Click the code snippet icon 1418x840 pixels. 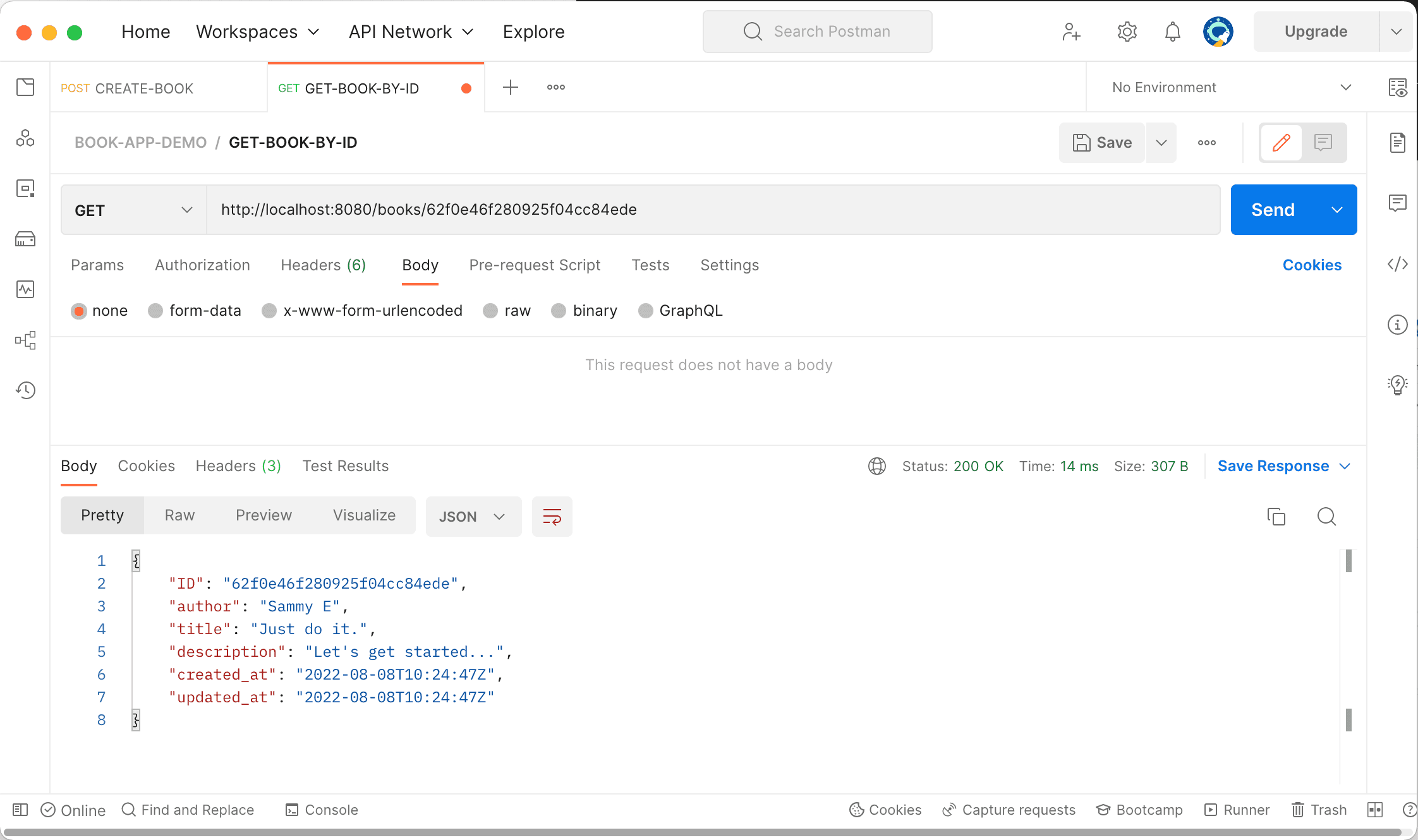[1397, 264]
